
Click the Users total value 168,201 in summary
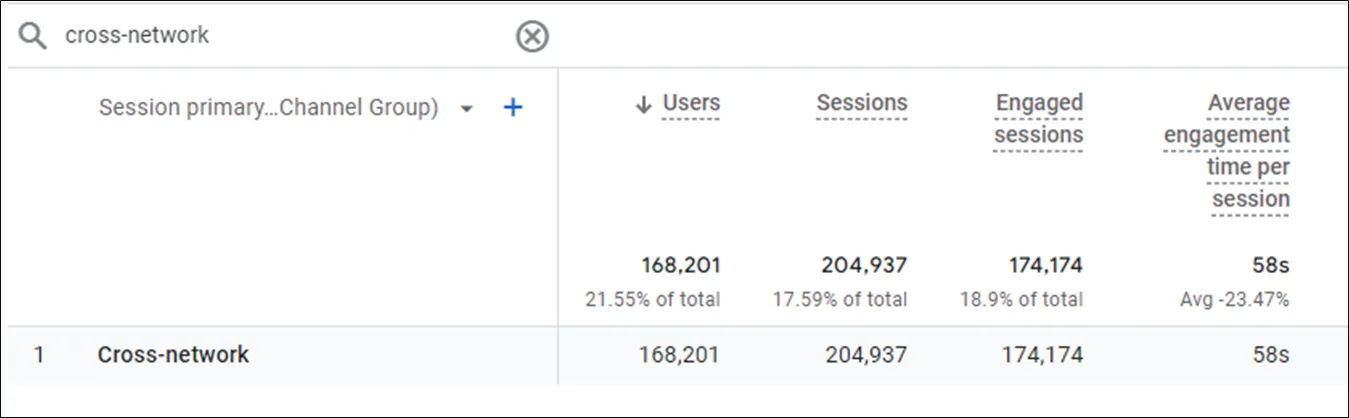coord(680,265)
